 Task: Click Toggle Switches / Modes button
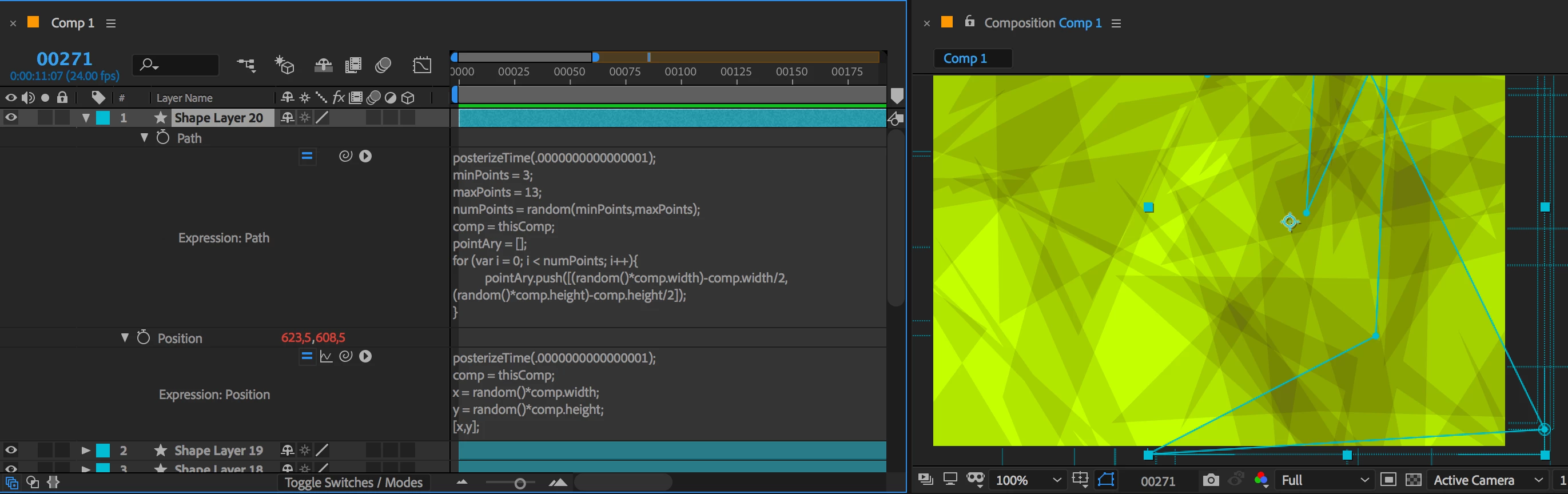pyautogui.click(x=353, y=483)
